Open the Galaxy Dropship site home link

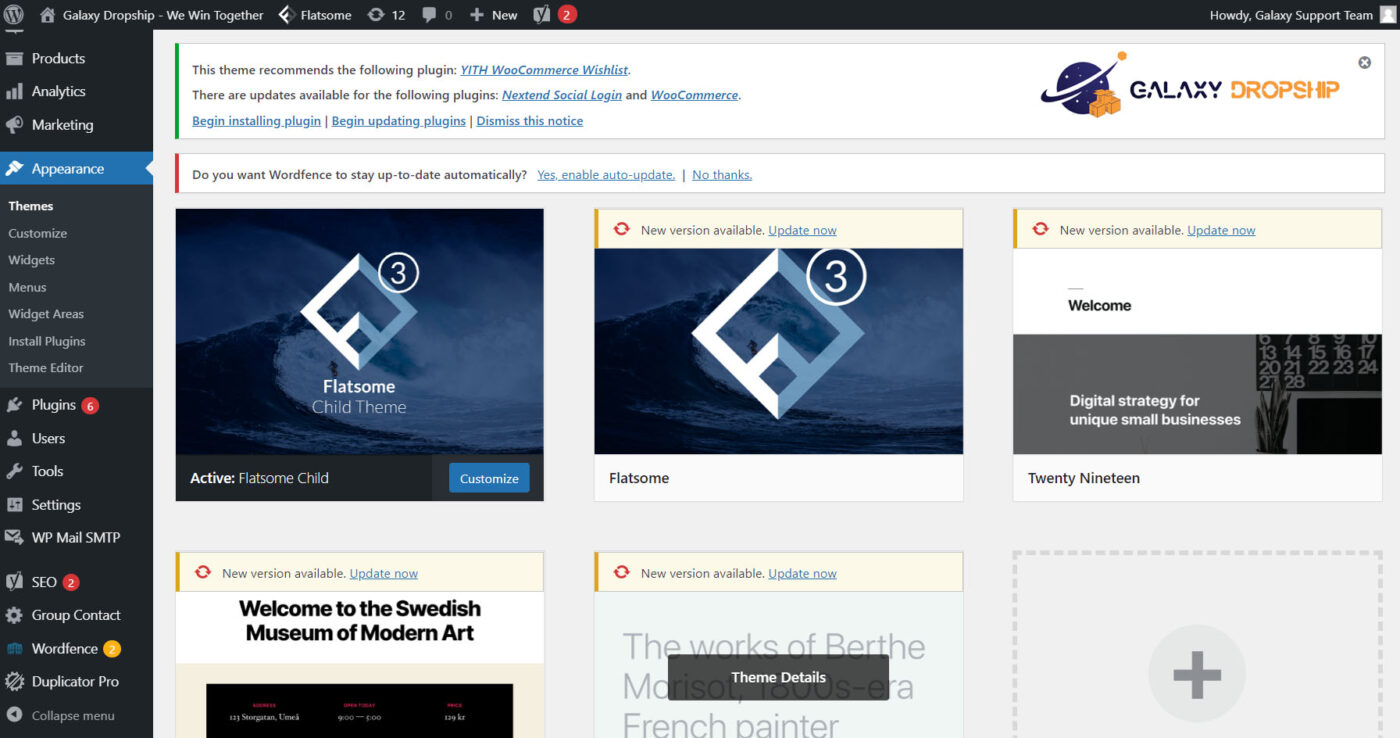point(152,15)
